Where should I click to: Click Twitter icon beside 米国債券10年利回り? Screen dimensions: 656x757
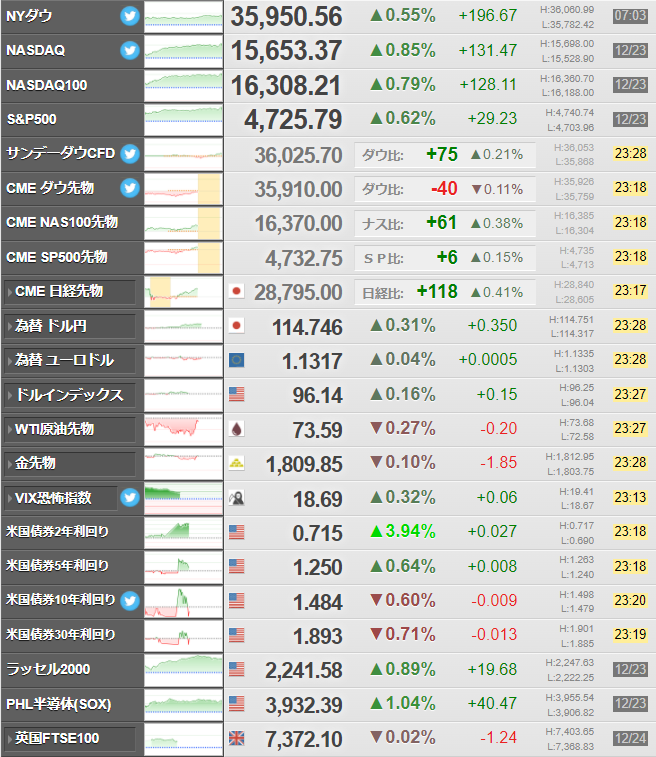[129, 601]
